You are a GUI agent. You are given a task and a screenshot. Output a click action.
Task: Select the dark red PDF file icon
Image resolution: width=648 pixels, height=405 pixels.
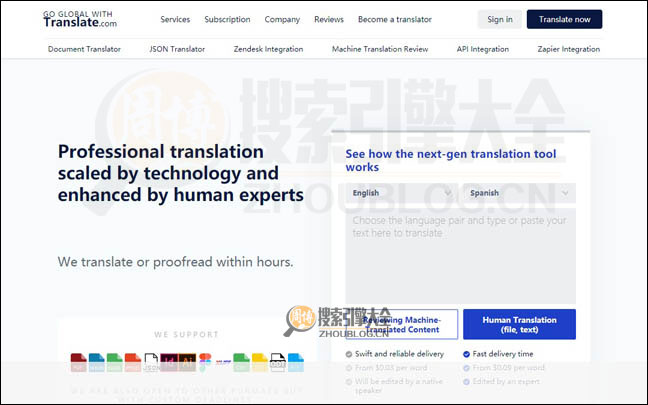pyautogui.click(x=79, y=362)
